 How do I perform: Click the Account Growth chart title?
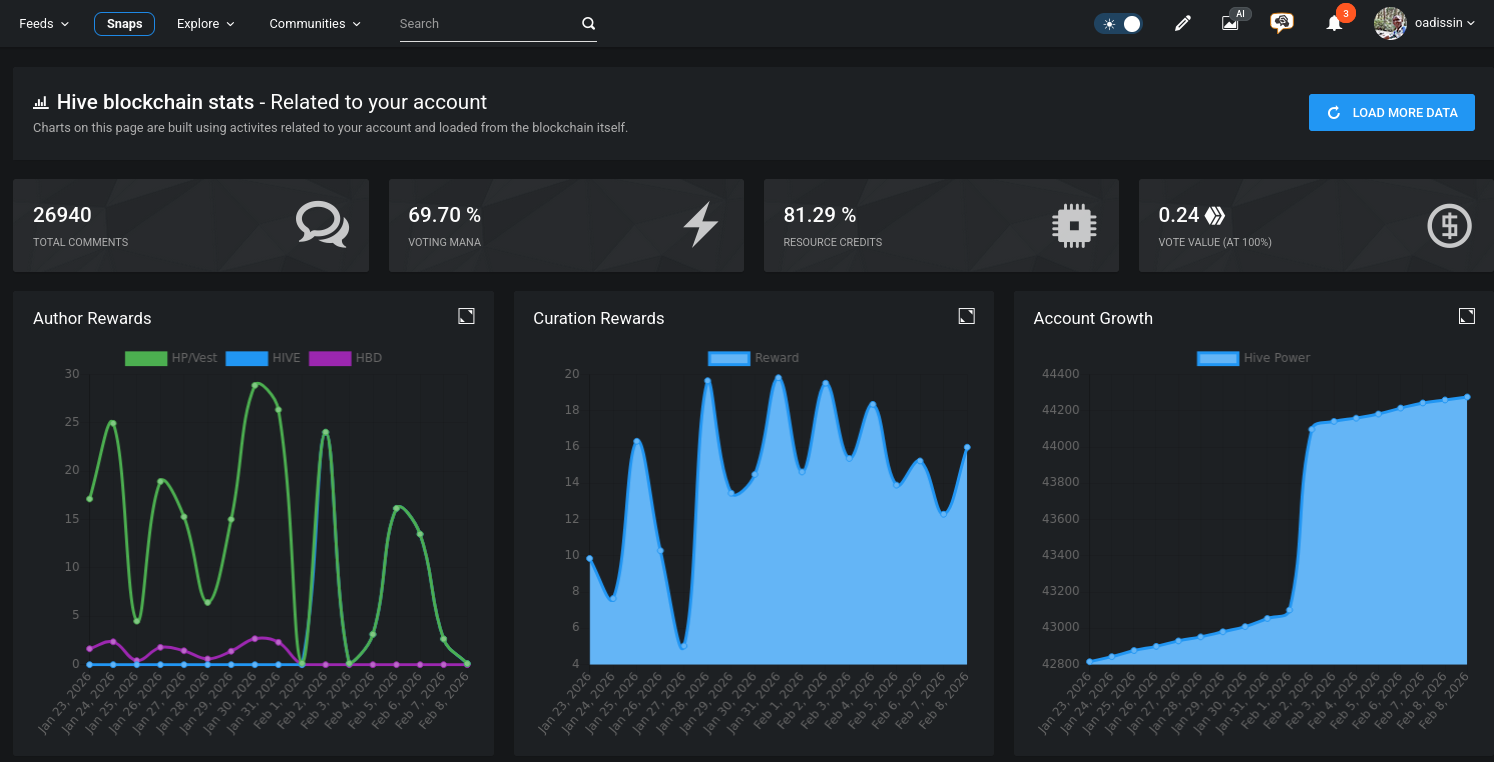tap(1093, 318)
